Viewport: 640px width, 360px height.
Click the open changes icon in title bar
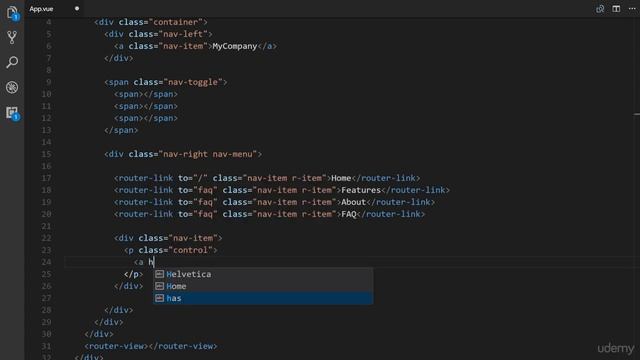(x=600, y=9)
